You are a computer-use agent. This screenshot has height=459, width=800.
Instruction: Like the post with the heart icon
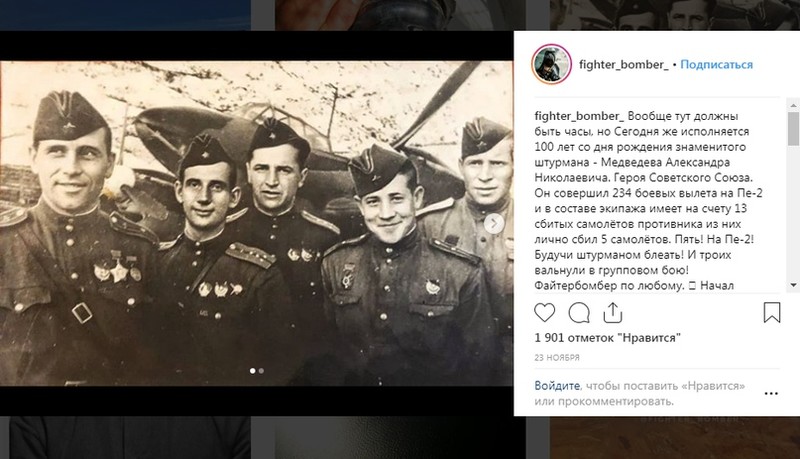coord(544,313)
